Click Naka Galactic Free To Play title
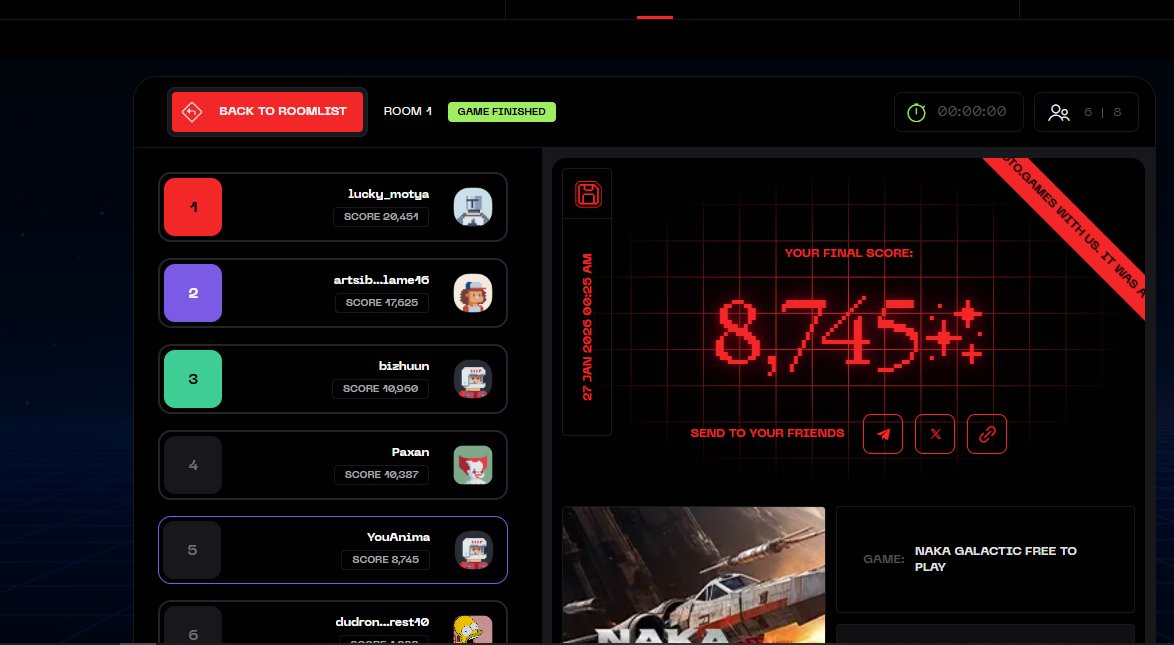This screenshot has height=645, width=1174. (x=995, y=559)
